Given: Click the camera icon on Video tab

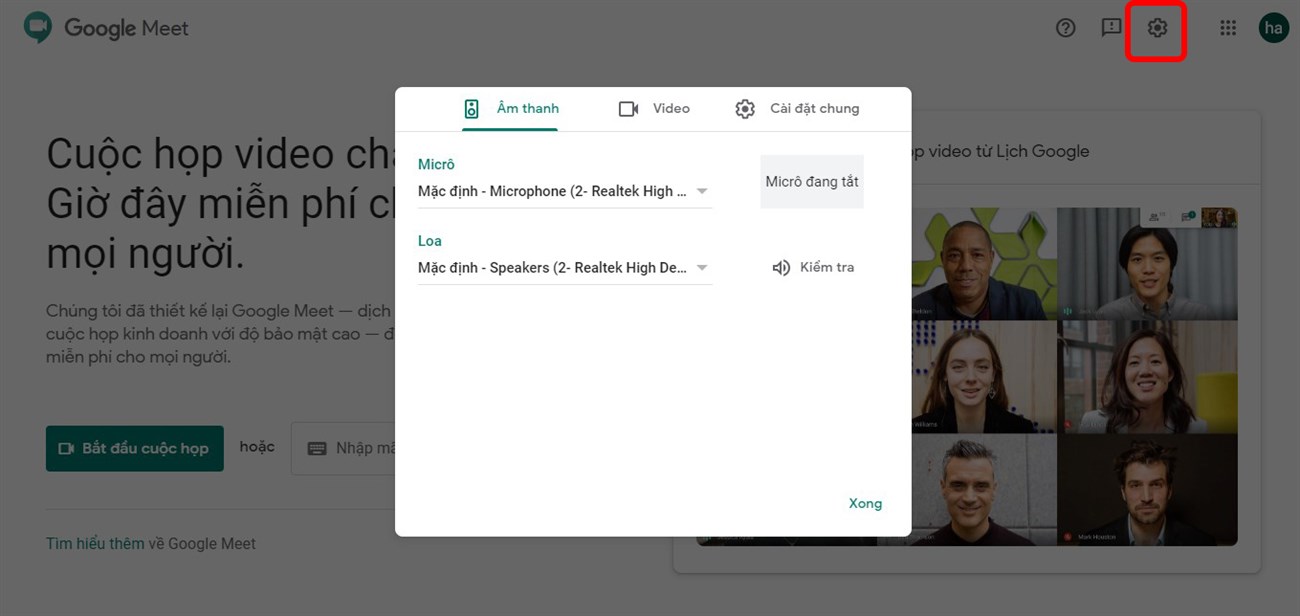Looking at the screenshot, I should (628, 109).
